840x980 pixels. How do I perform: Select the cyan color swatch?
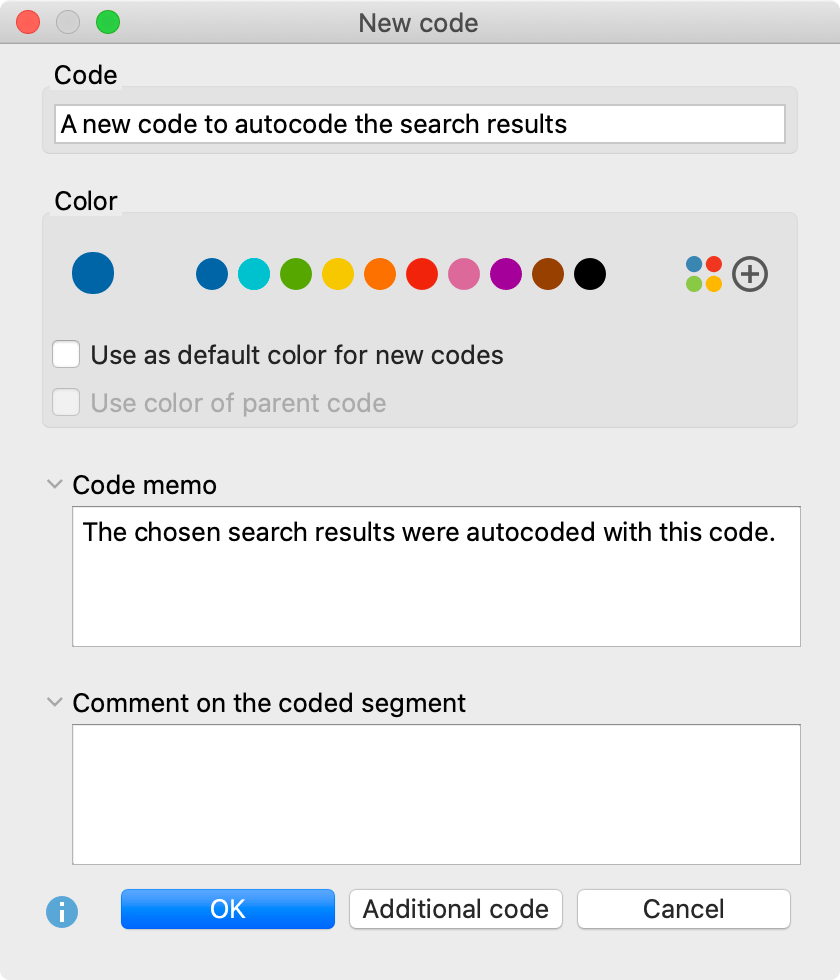pyautogui.click(x=254, y=274)
